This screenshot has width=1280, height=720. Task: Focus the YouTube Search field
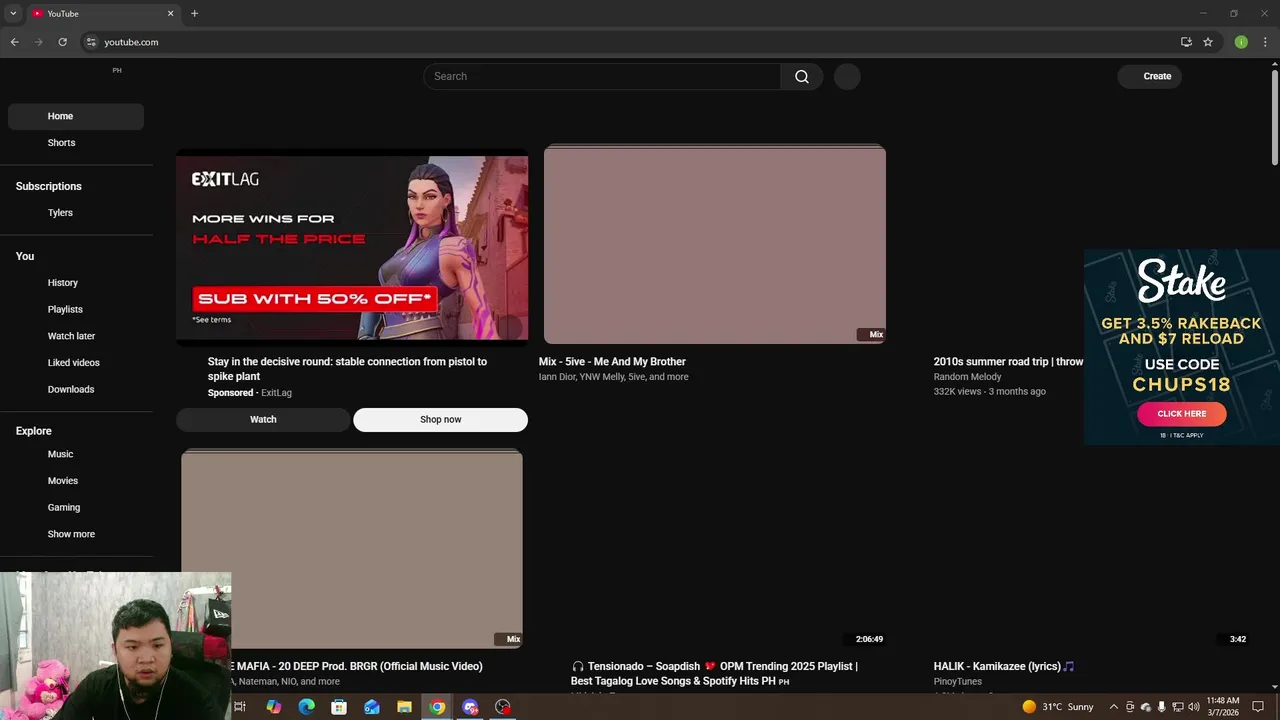(x=602, y=76)
